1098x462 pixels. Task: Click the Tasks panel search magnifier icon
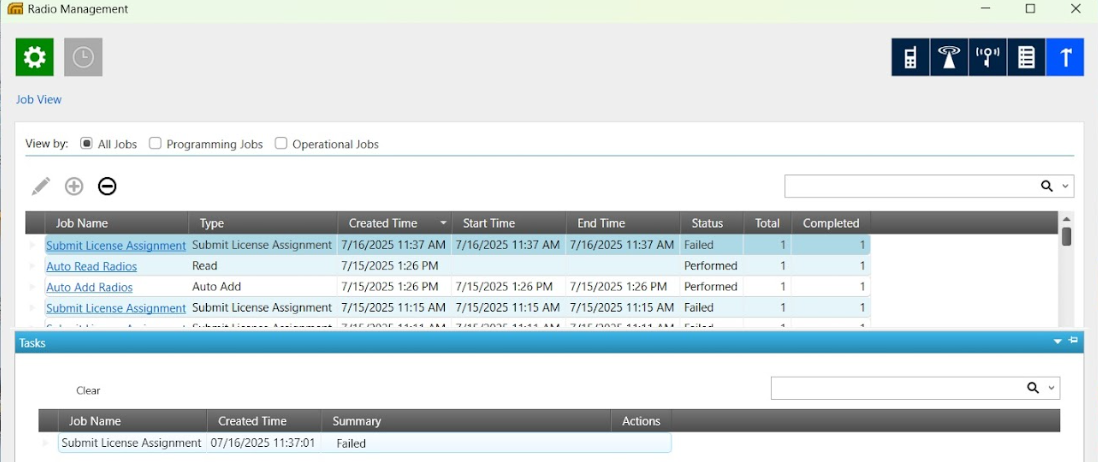tap(1033, 388)
